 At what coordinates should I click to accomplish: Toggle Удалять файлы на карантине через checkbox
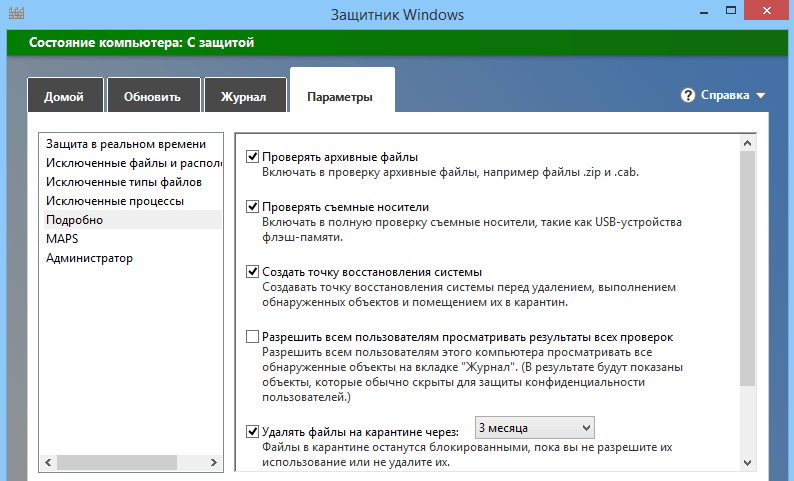pyautogui.click(x=252, y=431)
